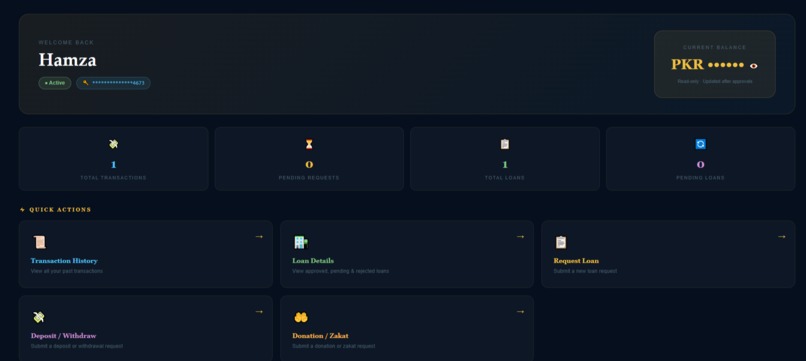Click the money icon on Deposit / Withdraw

pos(39,317)
